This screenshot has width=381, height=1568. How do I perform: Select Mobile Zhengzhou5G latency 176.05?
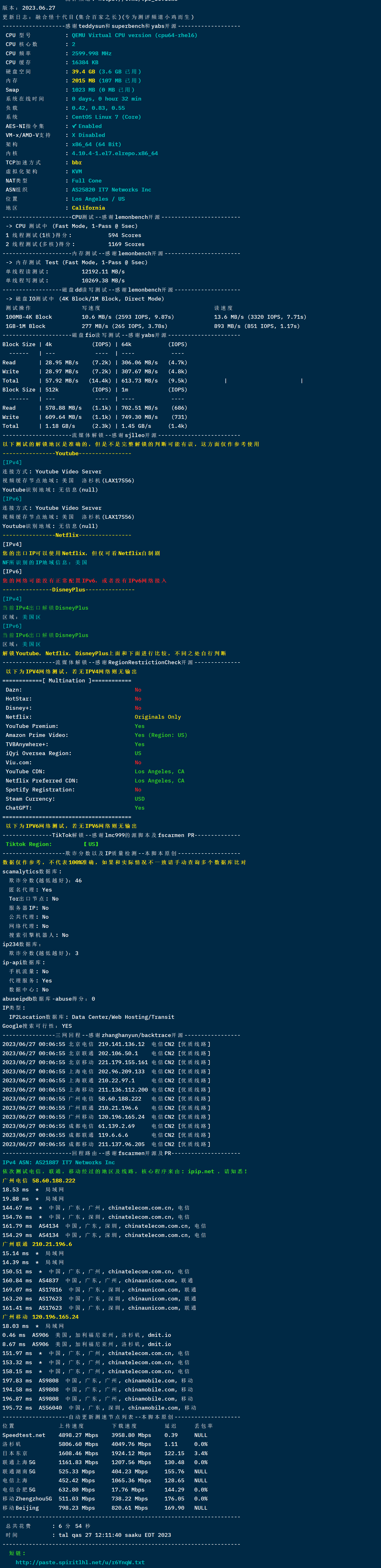coord(174,1499)
